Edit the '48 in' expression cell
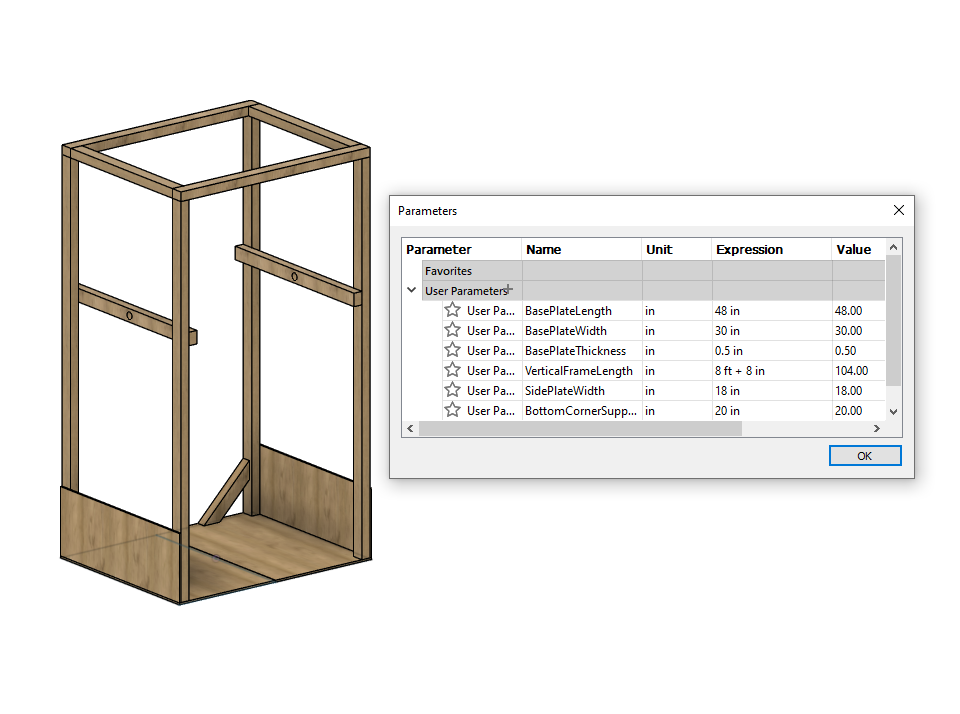Viewport: 960px width, 714px height. coord(771,310)
